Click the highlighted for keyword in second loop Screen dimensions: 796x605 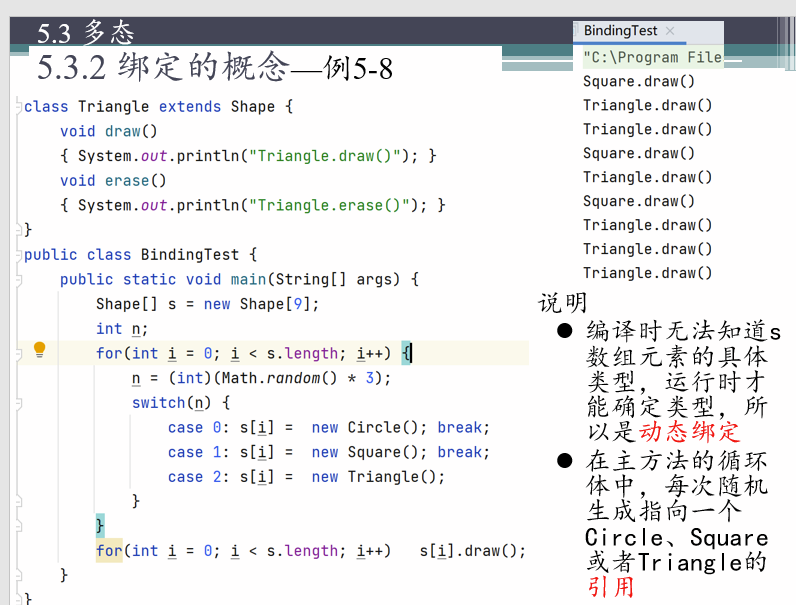click(109, 551)
